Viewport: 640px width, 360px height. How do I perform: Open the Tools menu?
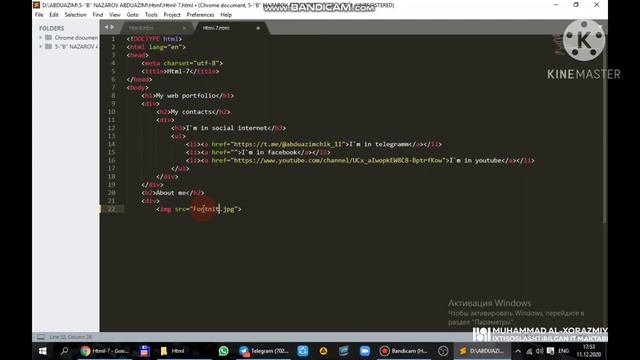[151, 15]
